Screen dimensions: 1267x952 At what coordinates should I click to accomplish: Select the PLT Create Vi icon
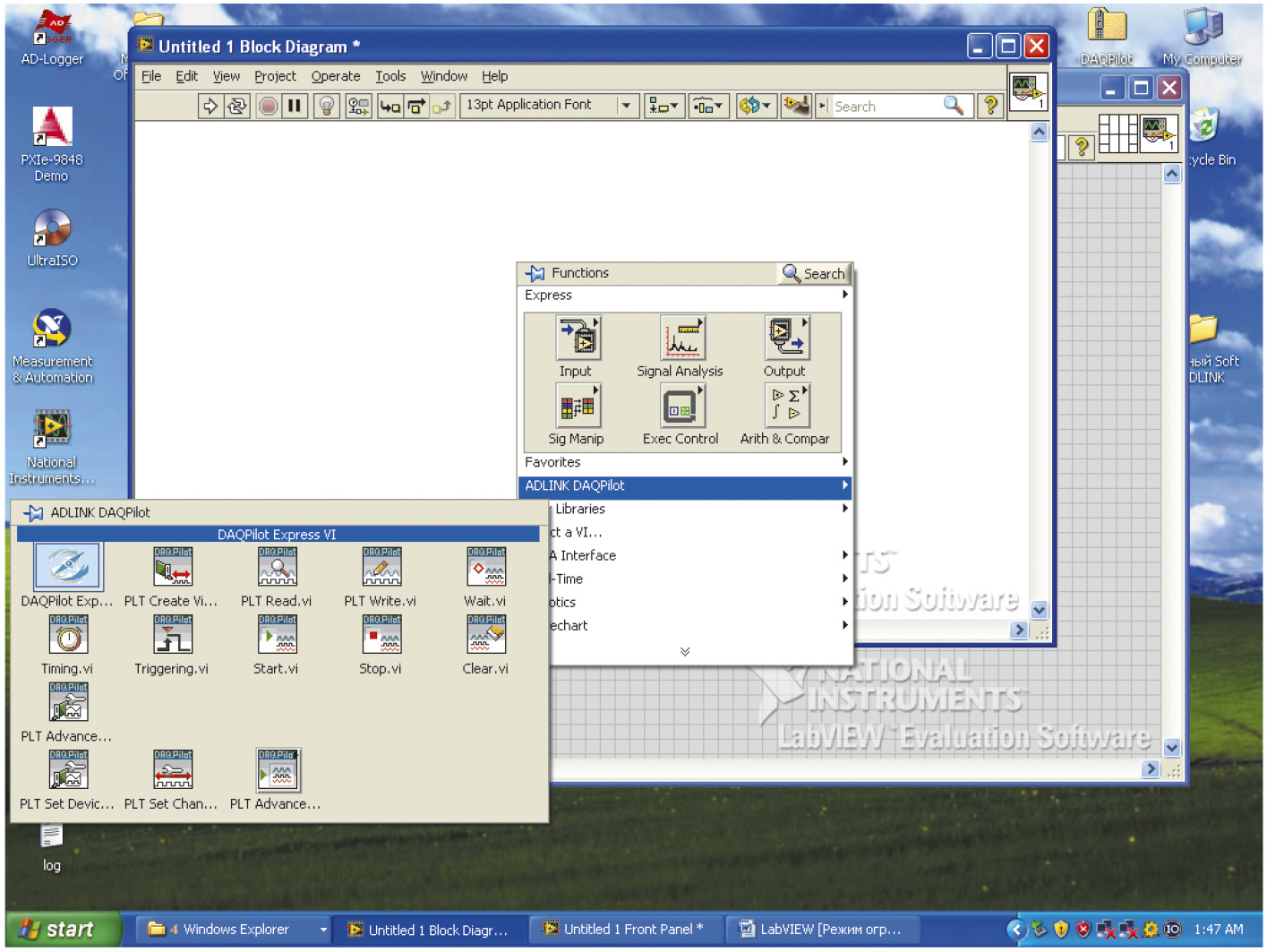173,568
